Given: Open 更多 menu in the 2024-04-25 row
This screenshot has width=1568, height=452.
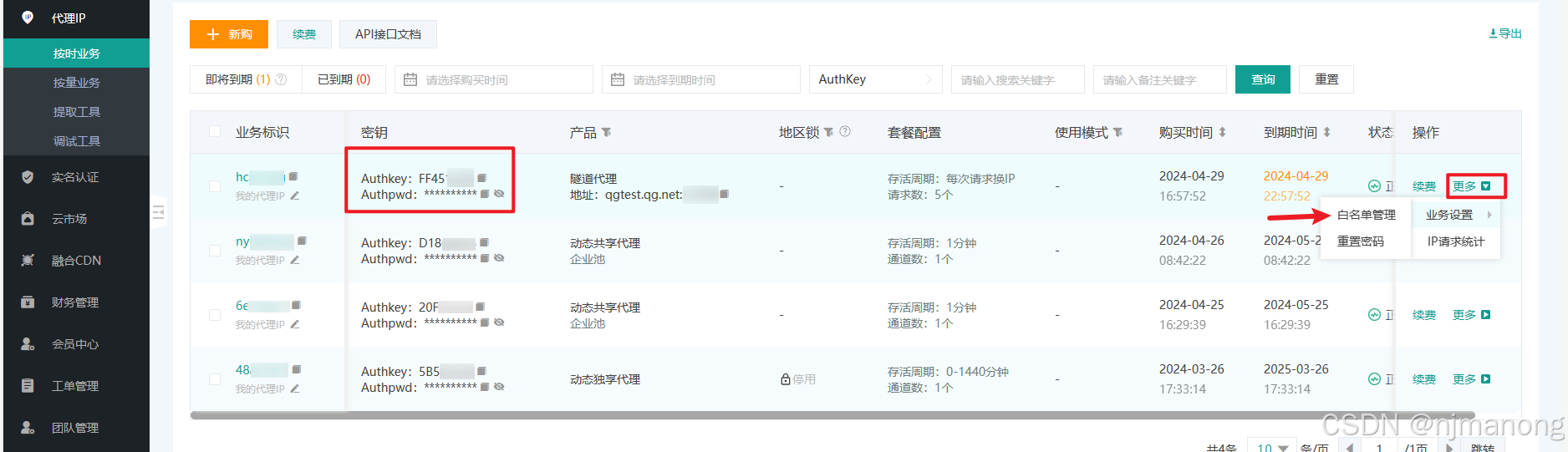Looking at the screenshot, I should [x=1472, y=315].
